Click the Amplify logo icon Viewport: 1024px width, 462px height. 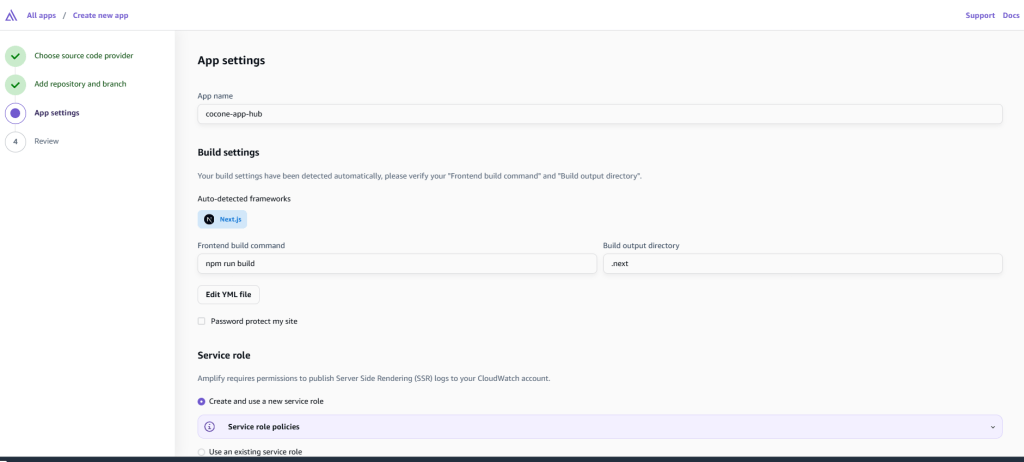point(11,15)
